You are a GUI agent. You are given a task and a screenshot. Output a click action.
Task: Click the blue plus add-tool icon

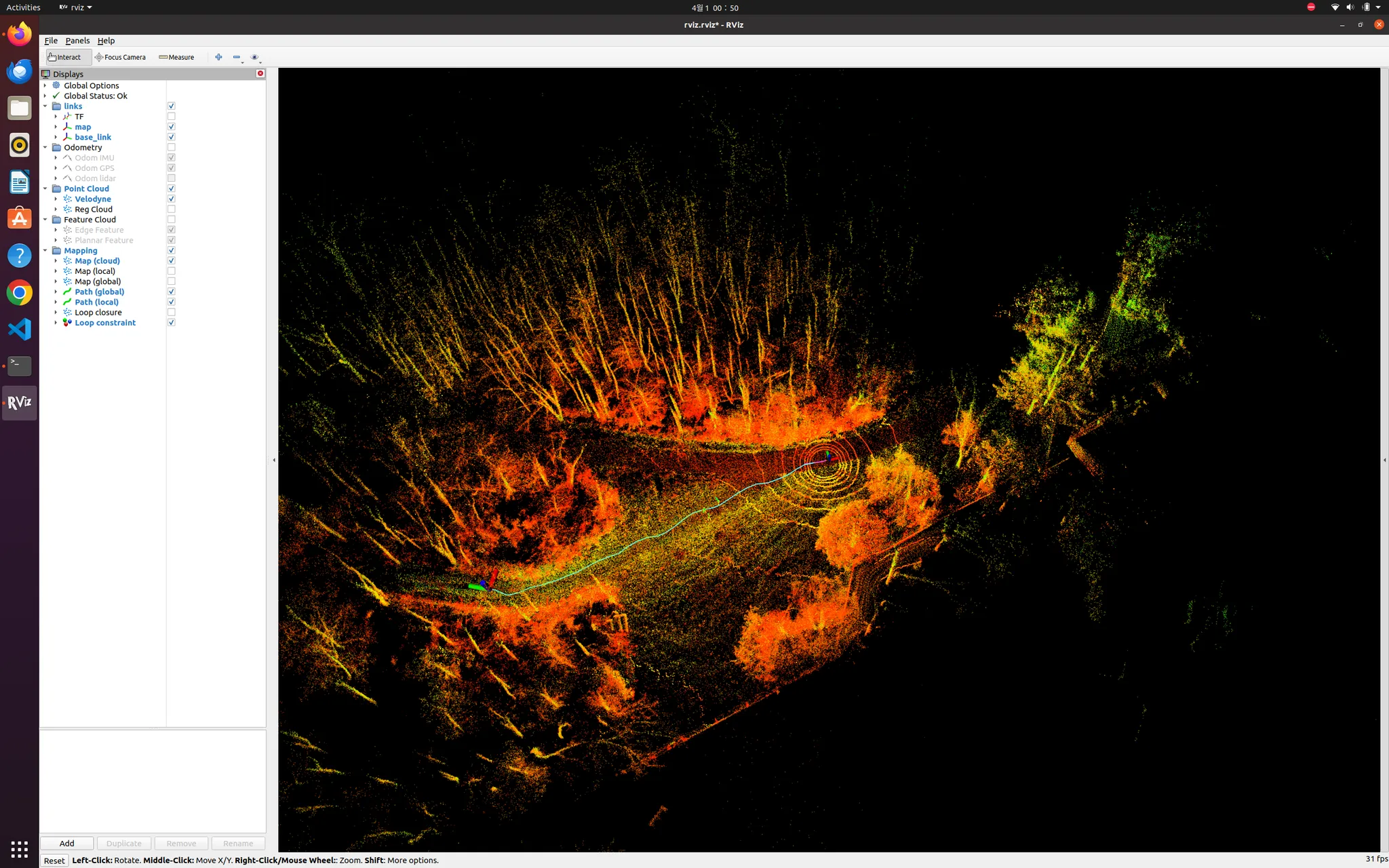pyautogui.click(x=218, y=57)
